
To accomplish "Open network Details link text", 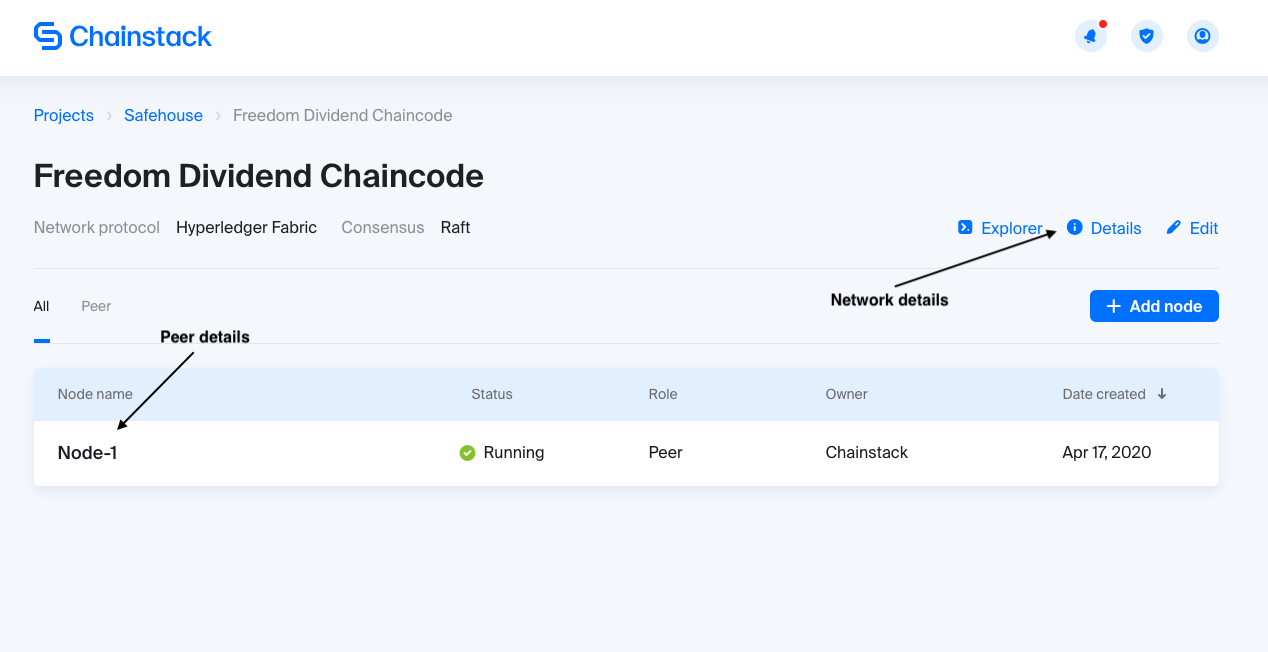I will coord(1115,228).
